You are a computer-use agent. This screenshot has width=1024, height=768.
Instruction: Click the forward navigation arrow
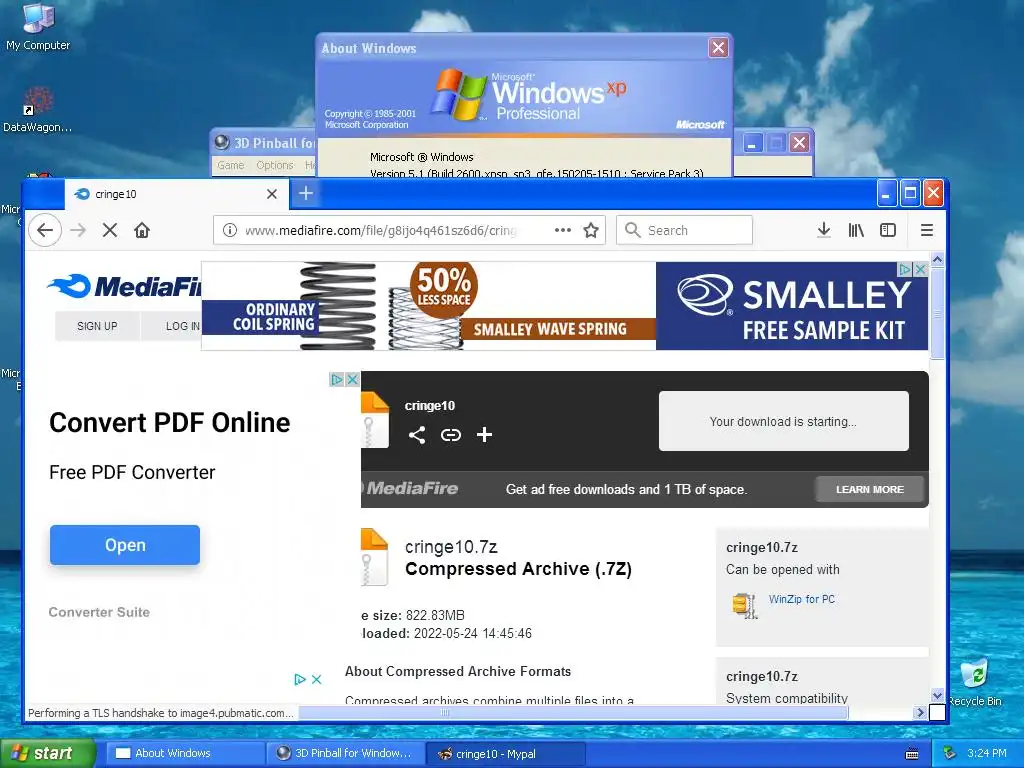click(x=78, y=230)
